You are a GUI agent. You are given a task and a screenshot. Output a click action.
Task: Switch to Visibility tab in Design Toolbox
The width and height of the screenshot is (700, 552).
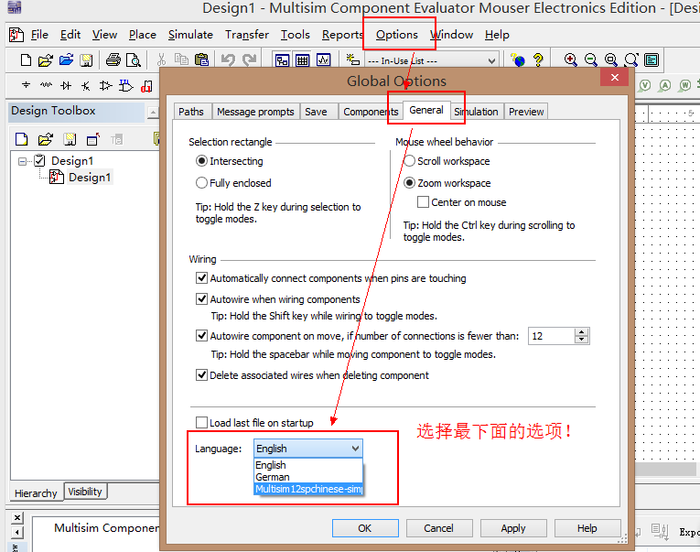tap(85, 492)
